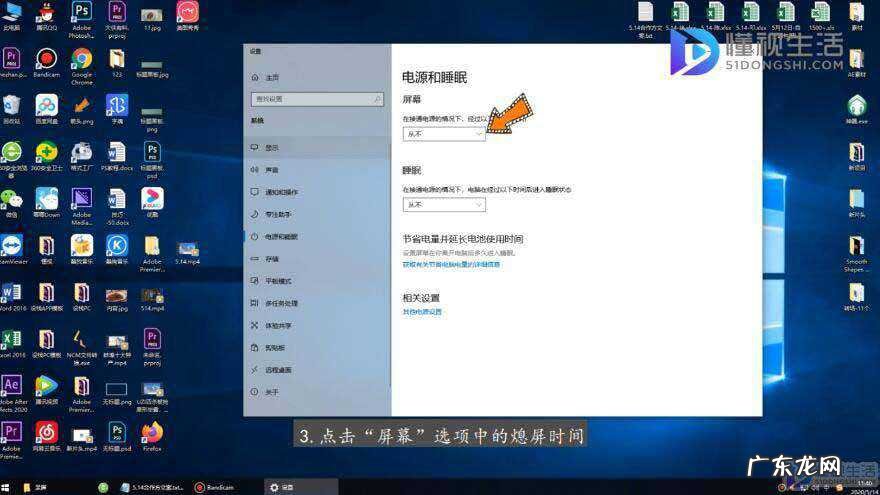Open Storage (存储) settings
This screenshot has width=880, height=495.
coord(317,259)
